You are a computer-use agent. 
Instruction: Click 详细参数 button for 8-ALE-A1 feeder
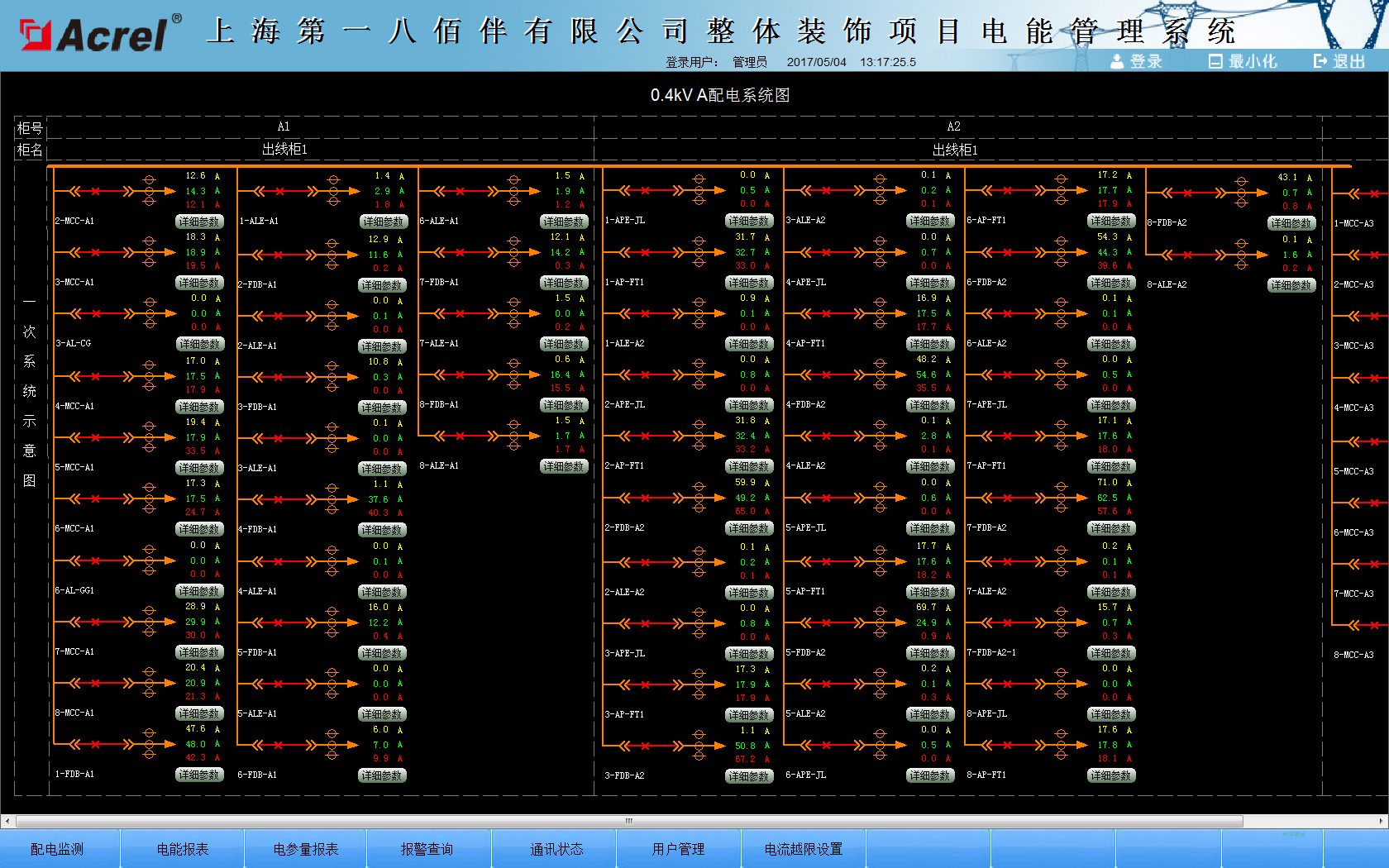point(564,466)
